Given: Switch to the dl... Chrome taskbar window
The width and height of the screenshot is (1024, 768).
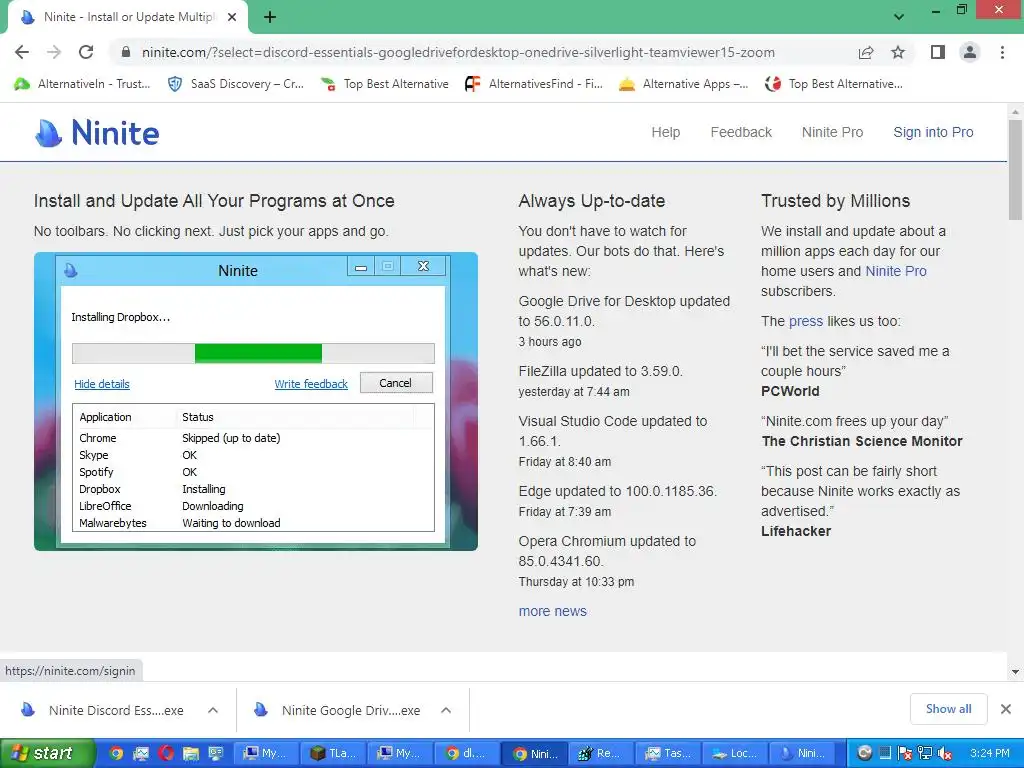Looking at the screenshot, I should click(x=467, y=754).
